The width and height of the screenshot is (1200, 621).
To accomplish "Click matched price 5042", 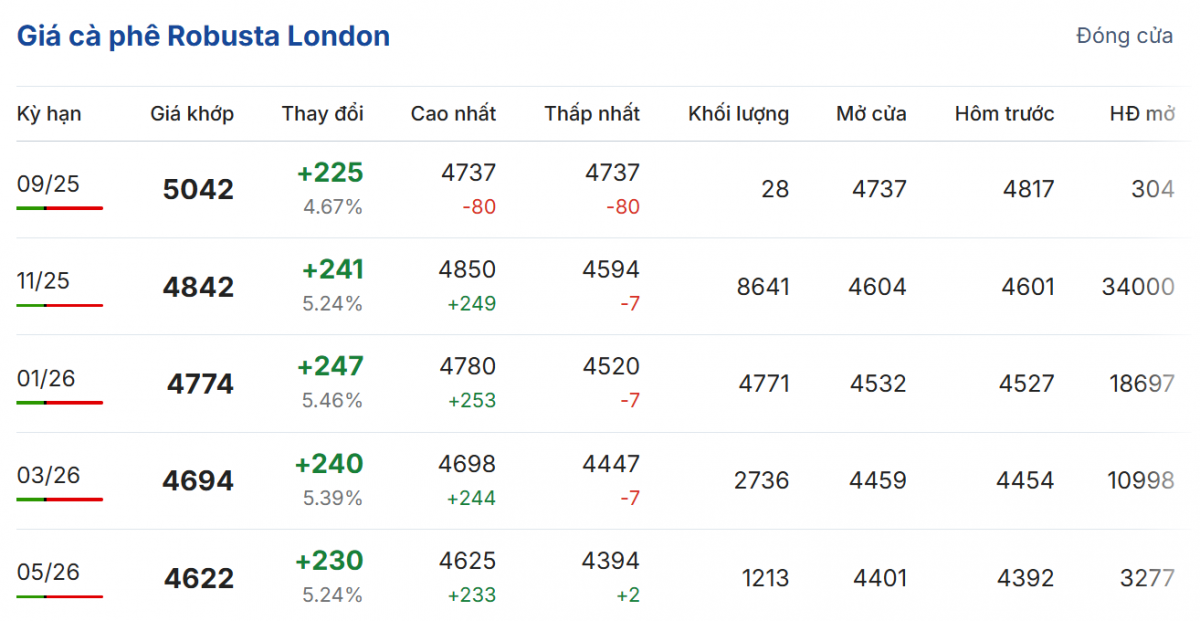I will [x=198, y=190].
